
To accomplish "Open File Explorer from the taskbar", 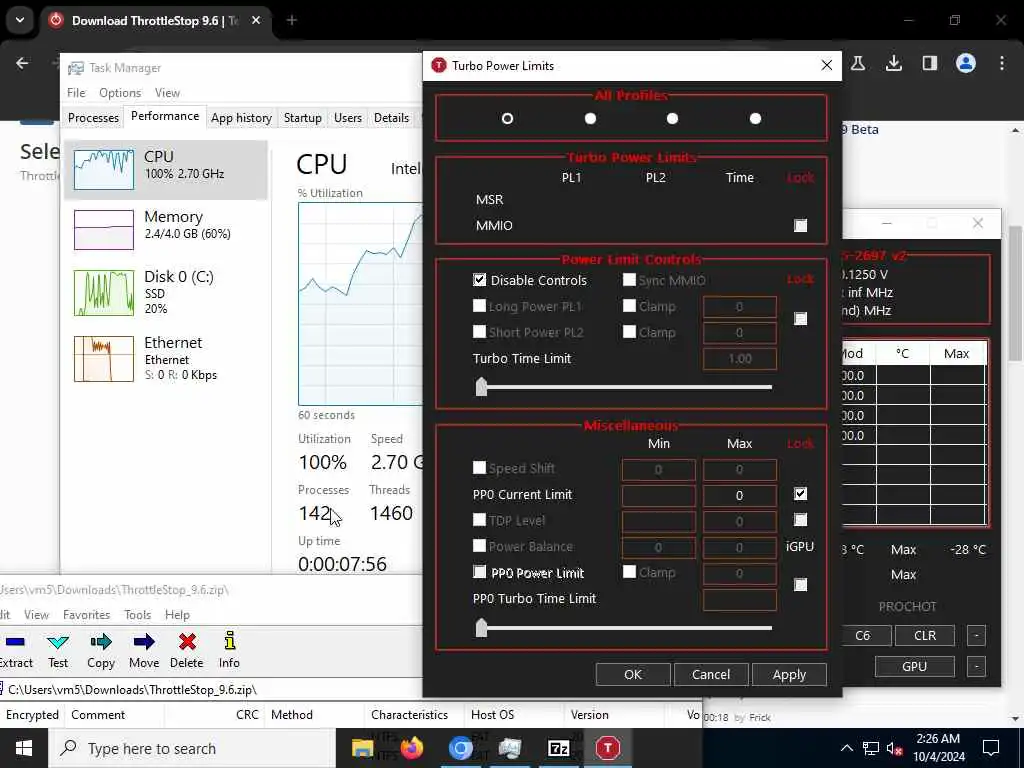I will click(x=362, y=748).
